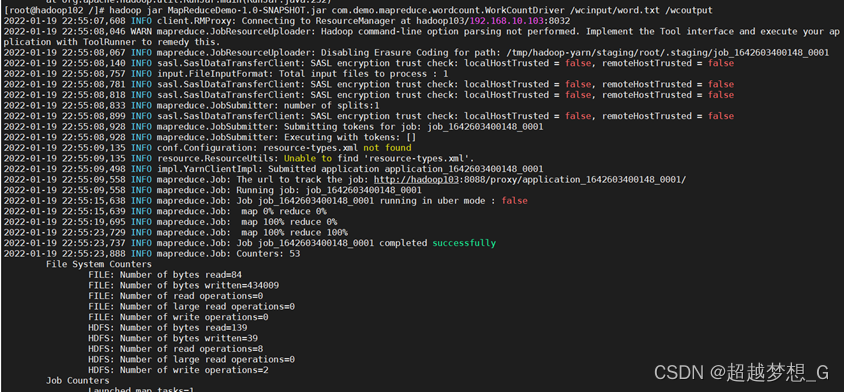Click the 'Submitted application' YarnClientImpl line

273,169
